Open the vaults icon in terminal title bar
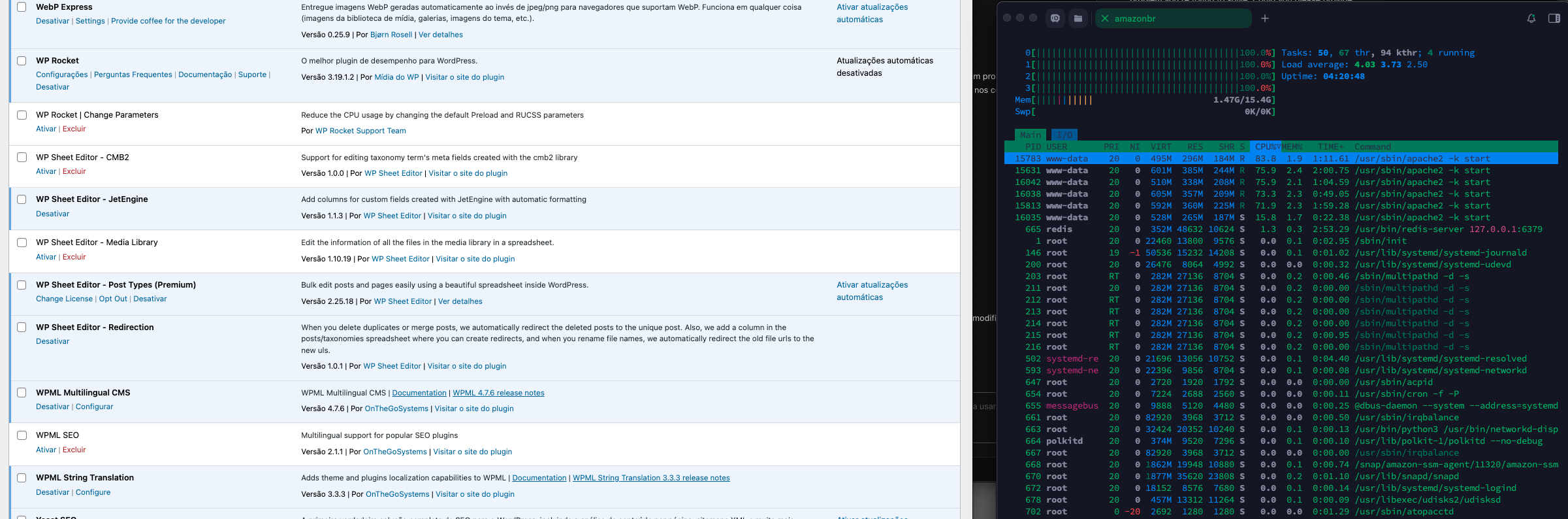Viewport: 1568px width, 519px height. point(1055,18)
